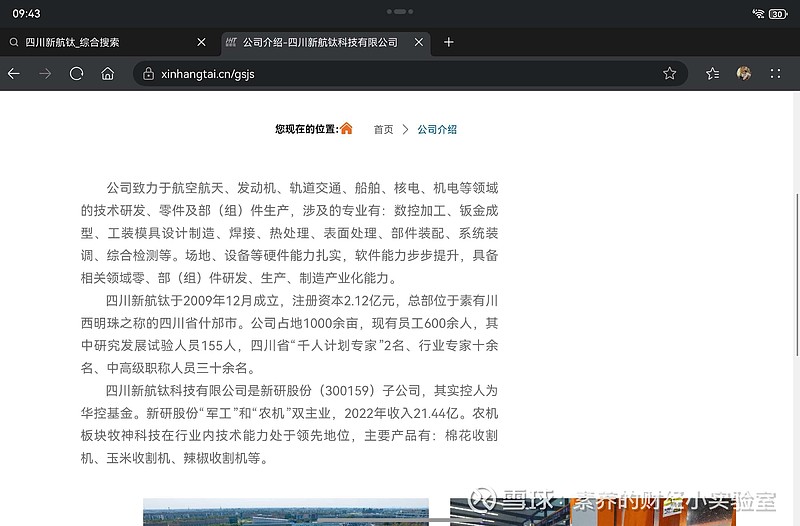Open the 公司介绍 breadcrumb link
Image resolution: width=800 pixels, height=526 pixels.
pos(437,130)
